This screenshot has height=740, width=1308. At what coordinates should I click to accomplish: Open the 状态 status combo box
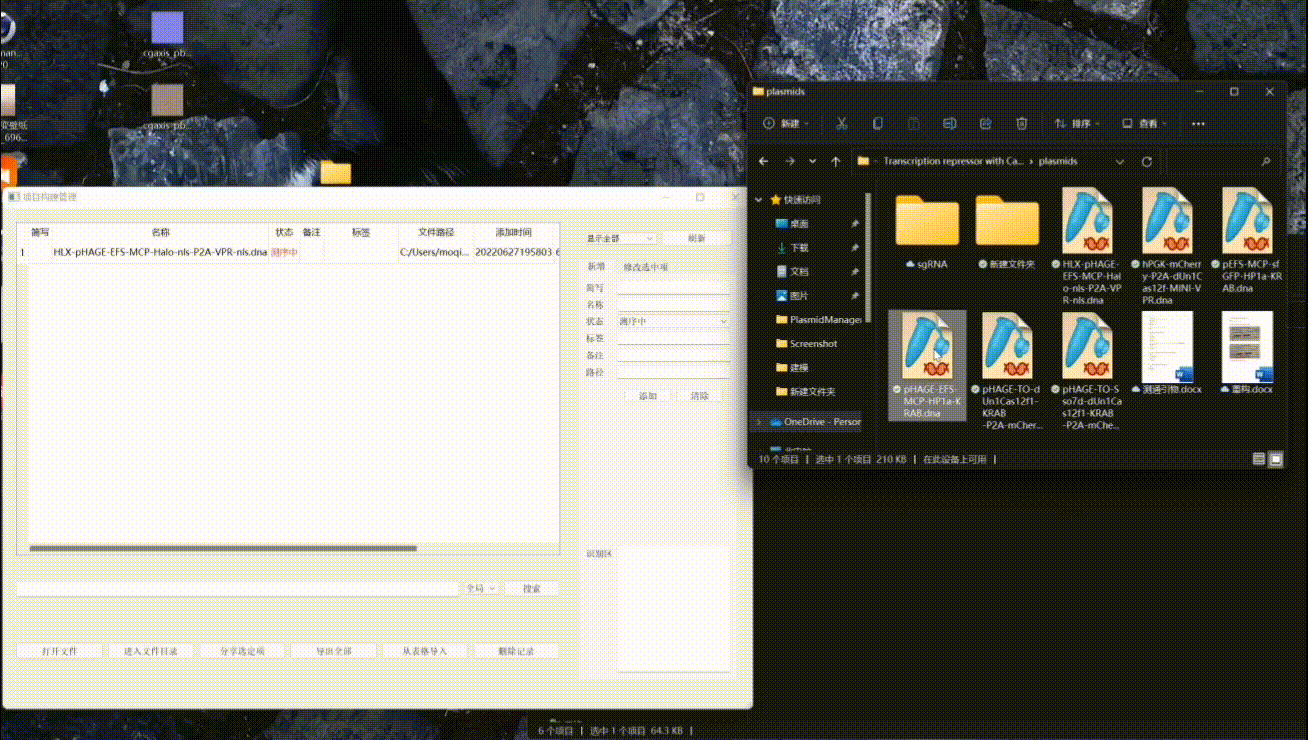tap(673, 322)
